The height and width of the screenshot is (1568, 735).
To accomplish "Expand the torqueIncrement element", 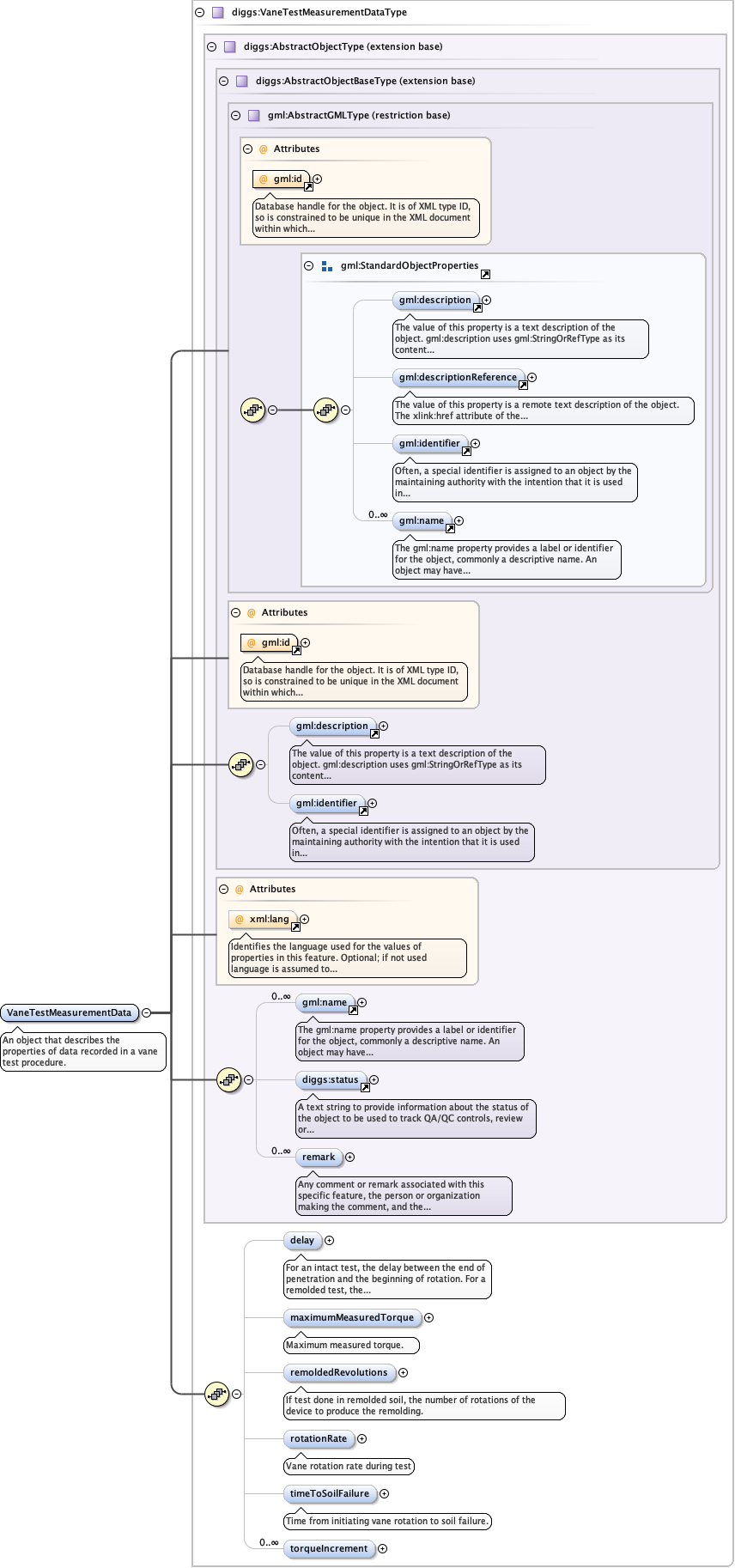I will tap(382, 1549).
